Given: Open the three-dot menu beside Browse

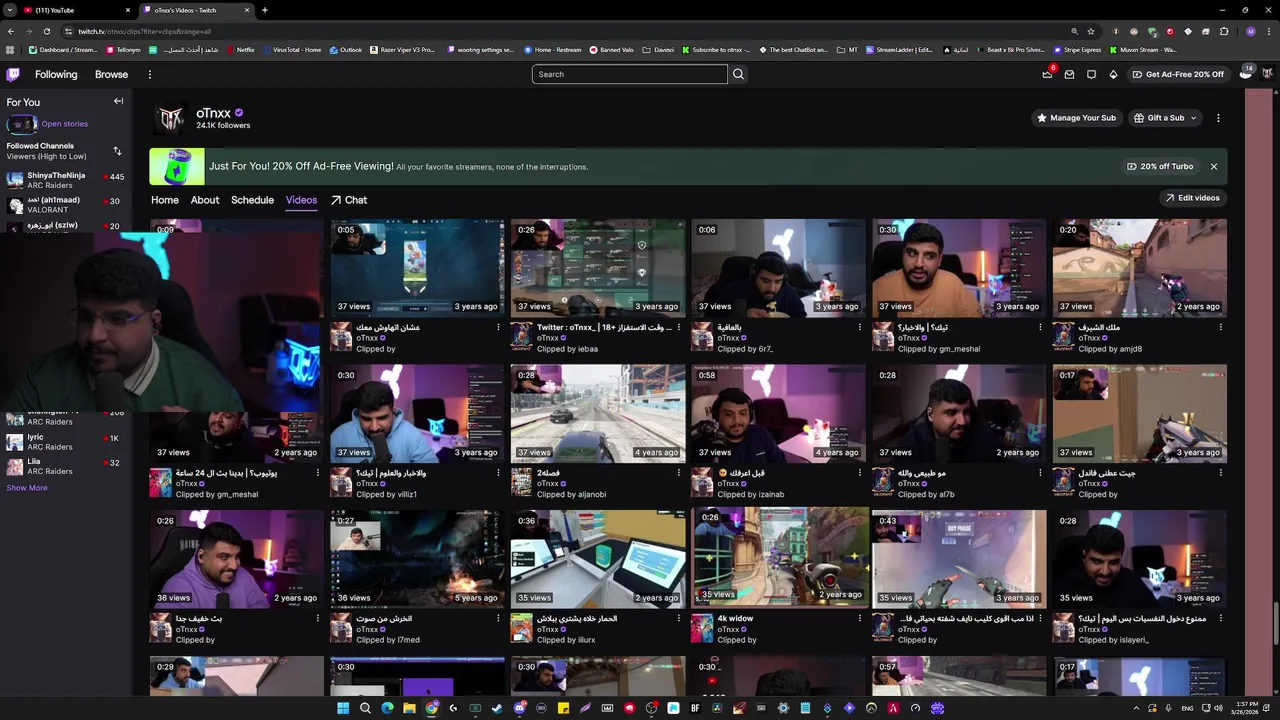Looking at the screenshot, I should click(x=150, y=74).
